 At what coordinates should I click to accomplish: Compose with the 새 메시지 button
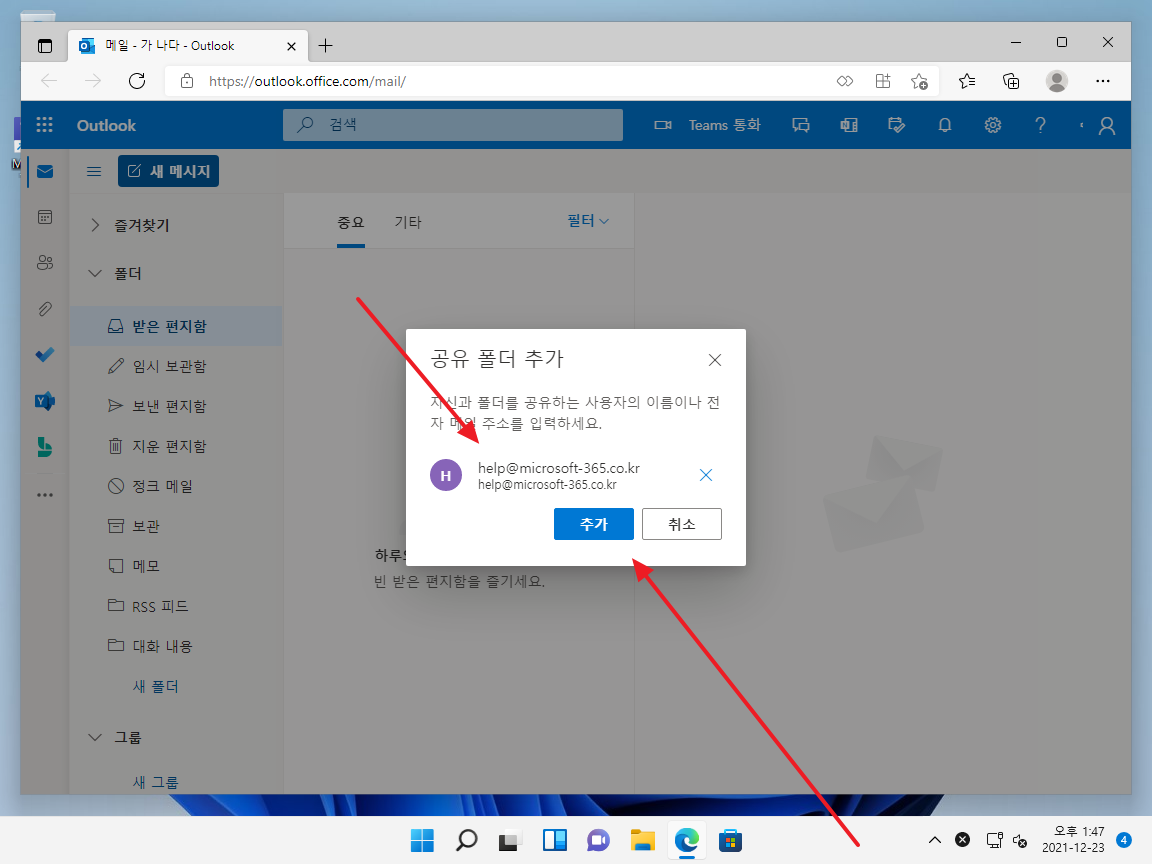(x=168, y=171)
